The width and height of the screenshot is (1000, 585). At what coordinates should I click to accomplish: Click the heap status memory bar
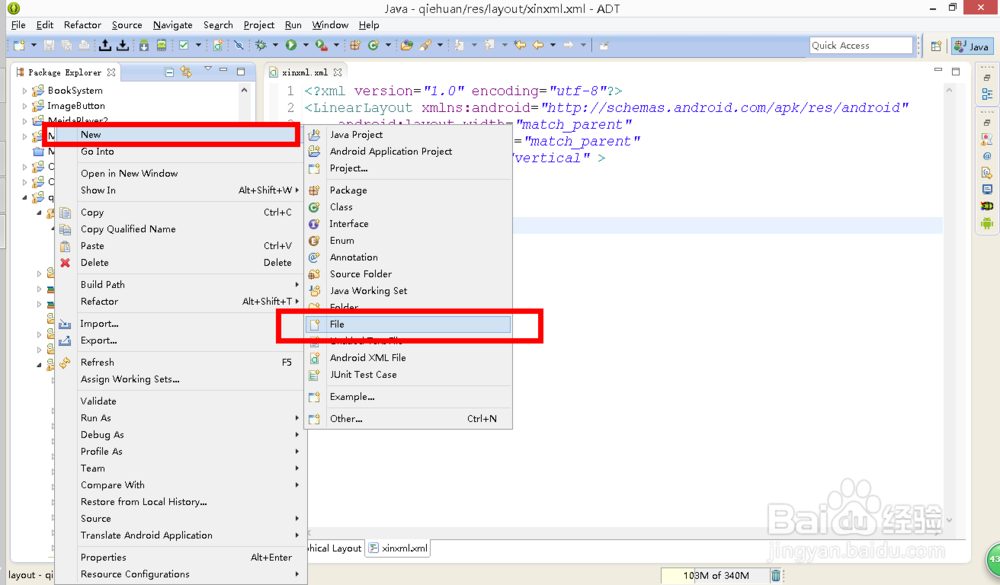(x=715, y=575)
